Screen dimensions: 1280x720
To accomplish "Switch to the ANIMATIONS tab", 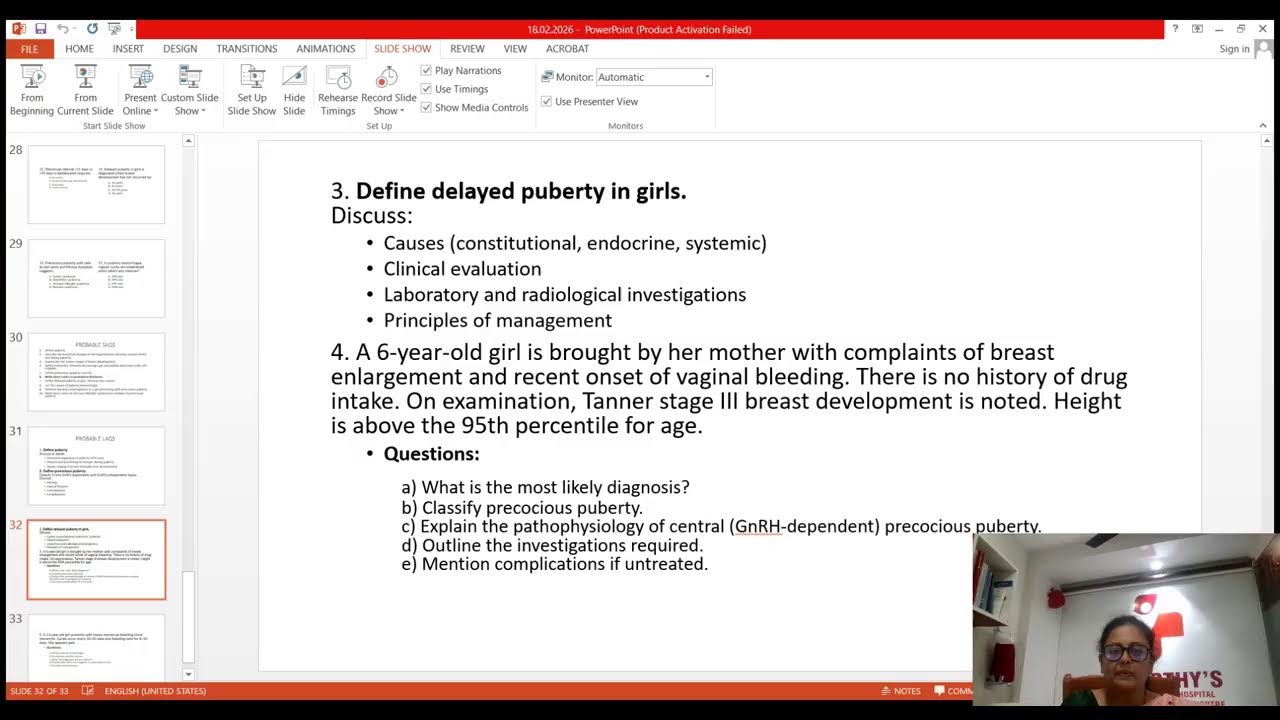I will tap(326, 49).
